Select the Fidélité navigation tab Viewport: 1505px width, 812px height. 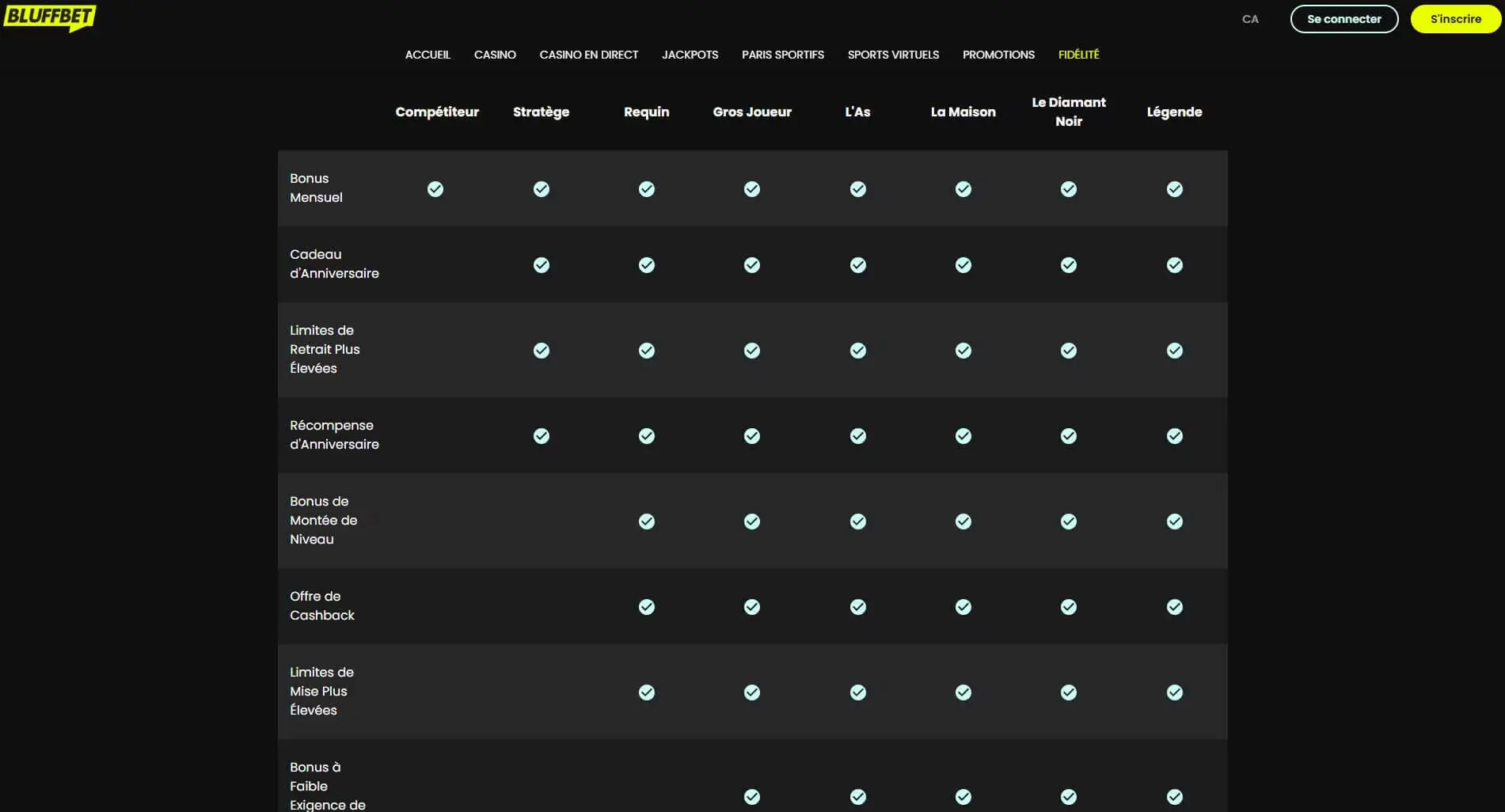1078,55
